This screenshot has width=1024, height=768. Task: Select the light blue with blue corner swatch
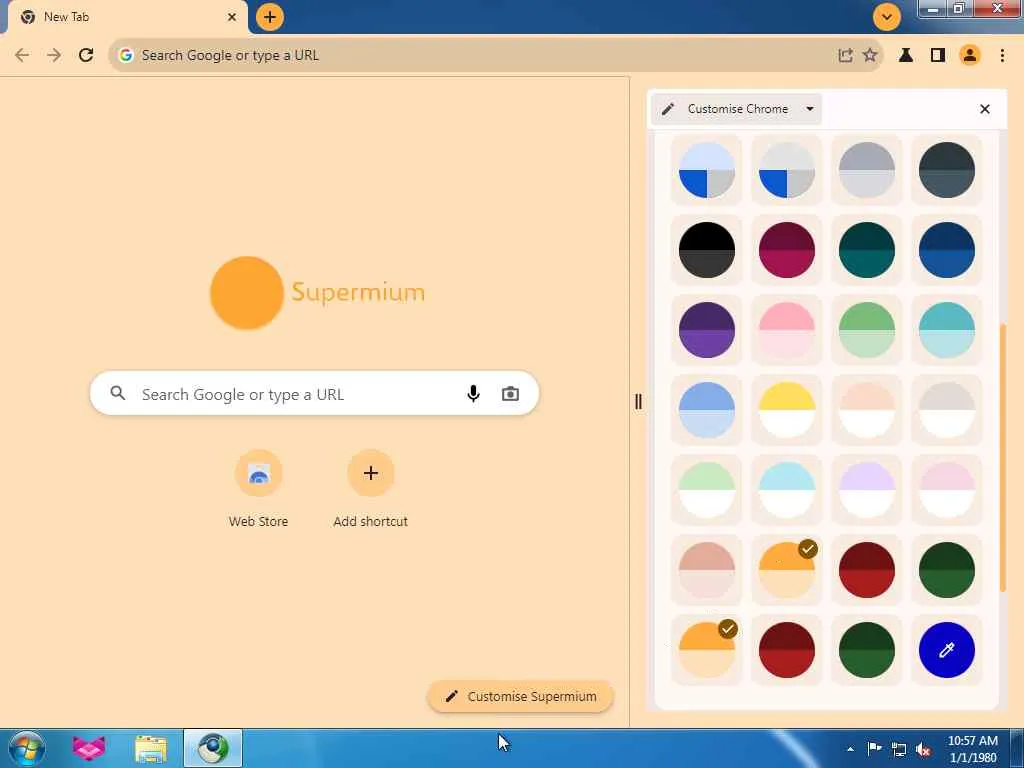pyautogui.click(x=707, y=170)
